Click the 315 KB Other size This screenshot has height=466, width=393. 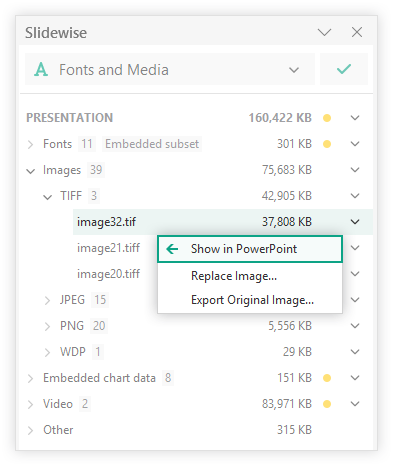click(294, 430)
